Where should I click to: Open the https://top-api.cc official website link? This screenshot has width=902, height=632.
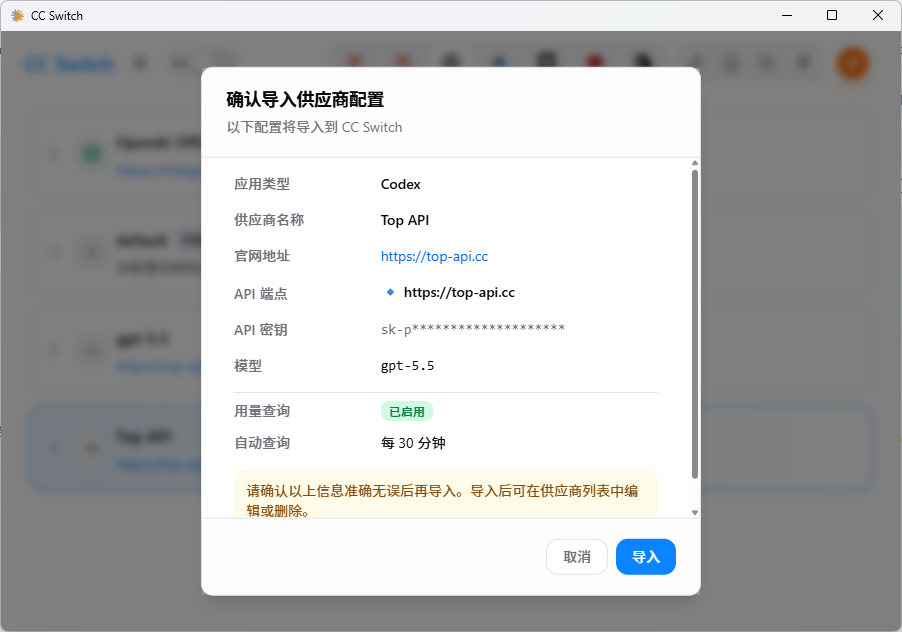coord(434,256)
